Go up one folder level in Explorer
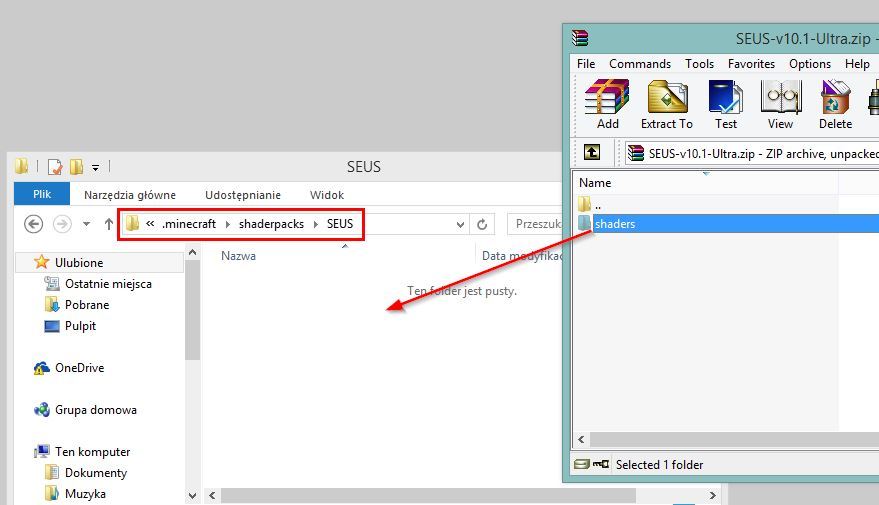Image resolution: width=879 pixels, height=505 pixels. point(109,224)
